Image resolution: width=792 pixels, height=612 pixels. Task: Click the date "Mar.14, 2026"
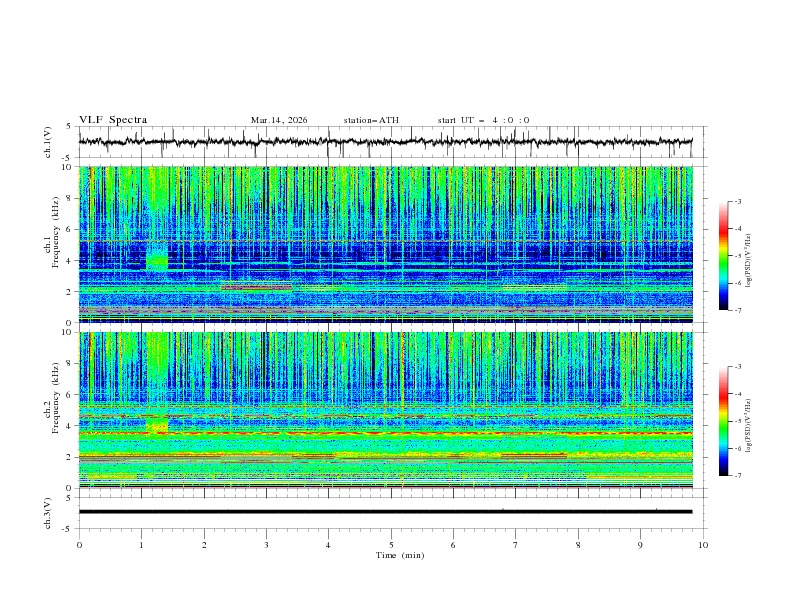coord(279,120)
